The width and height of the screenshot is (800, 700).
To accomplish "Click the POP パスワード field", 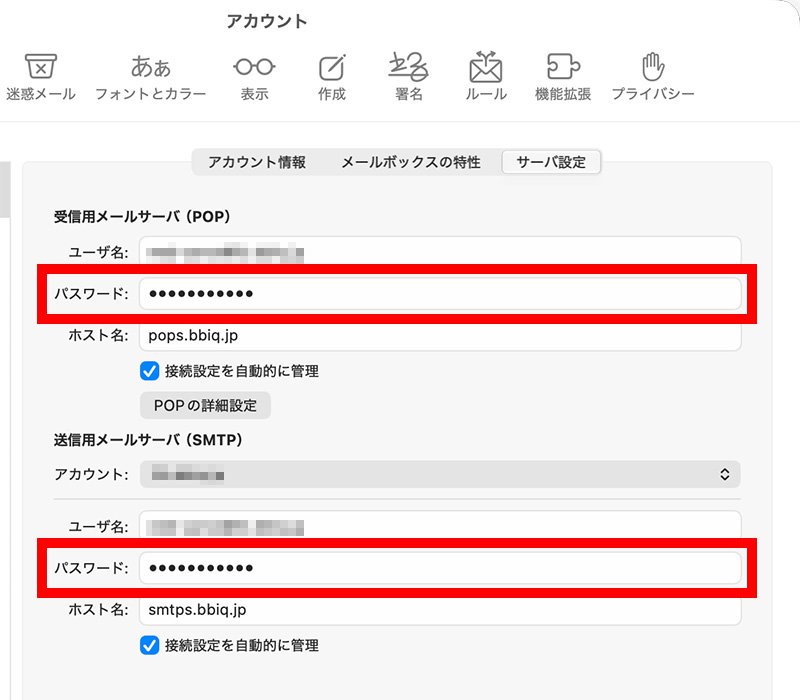I will (440, 293).
